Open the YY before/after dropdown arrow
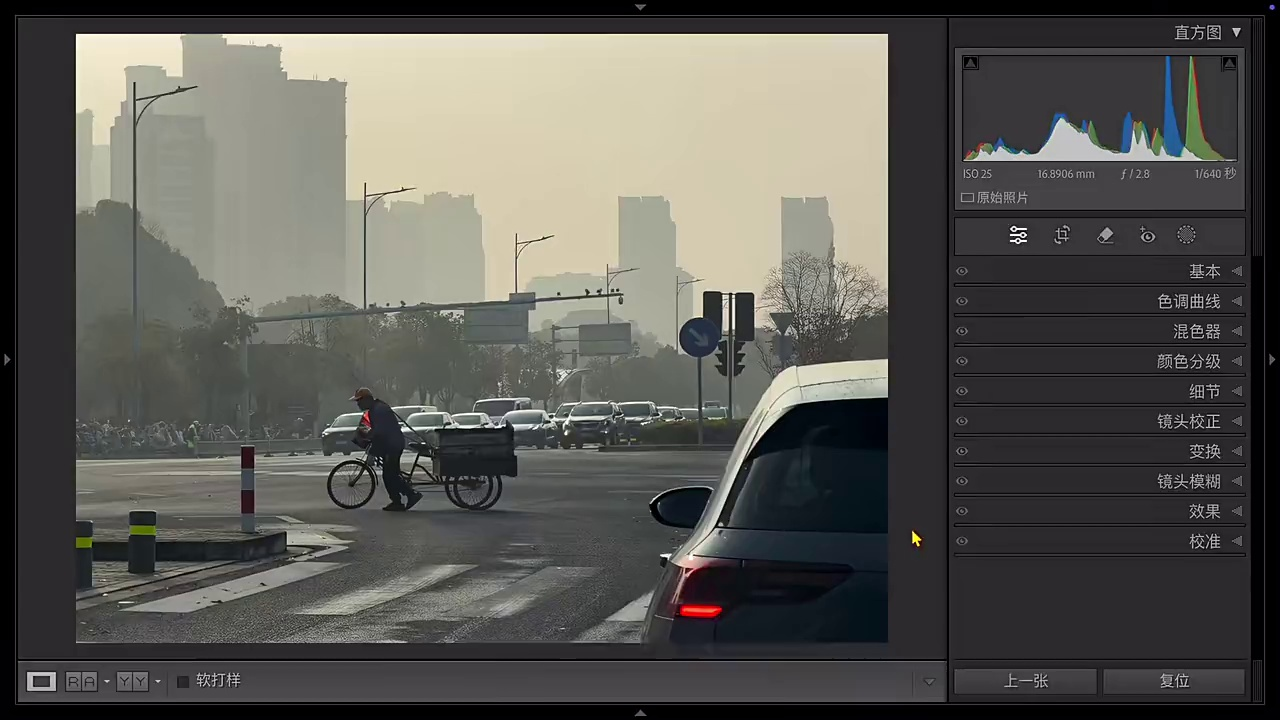 [x=157, y=682]
